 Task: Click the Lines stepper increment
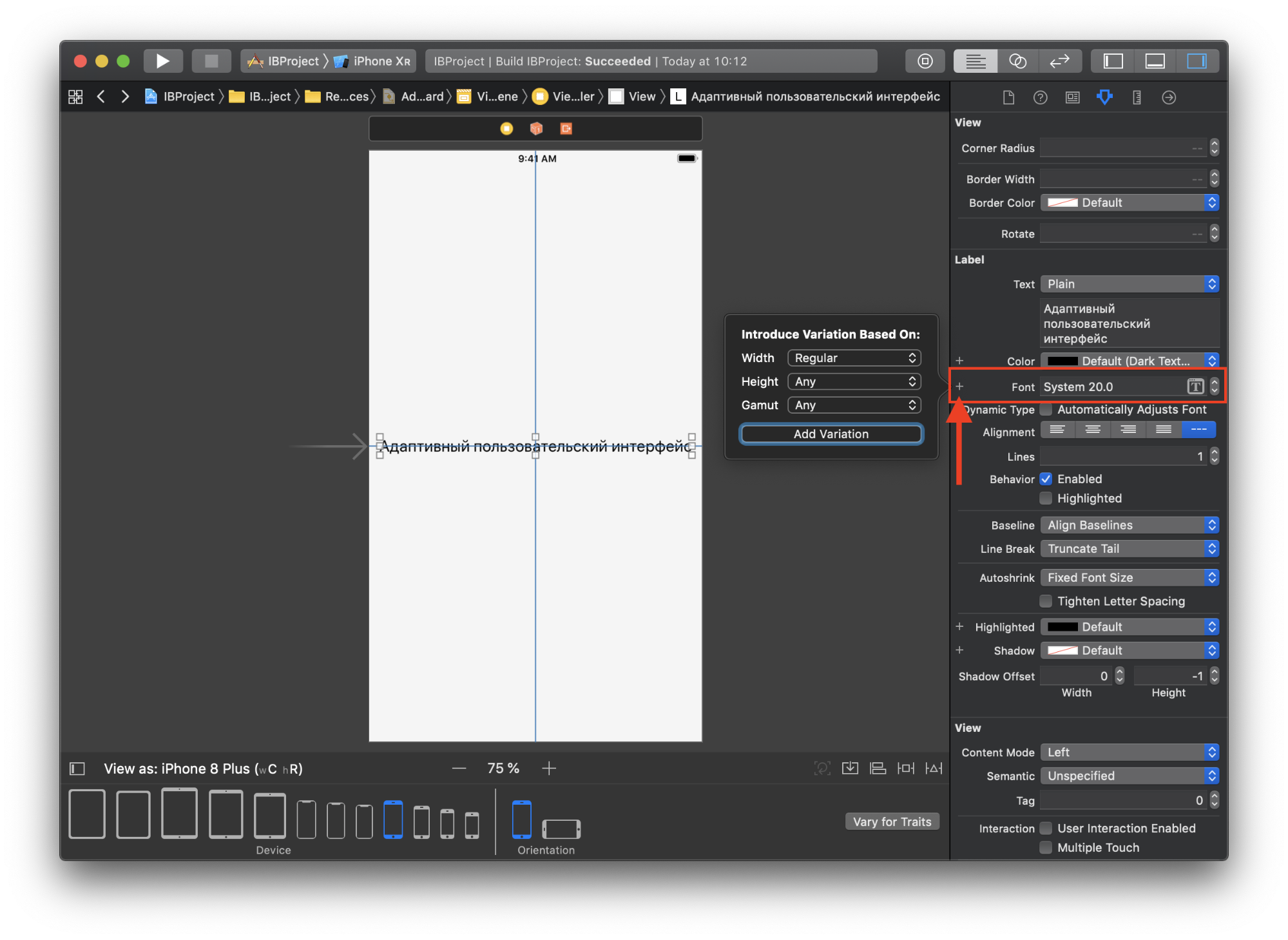click(x=1215, y=451)
